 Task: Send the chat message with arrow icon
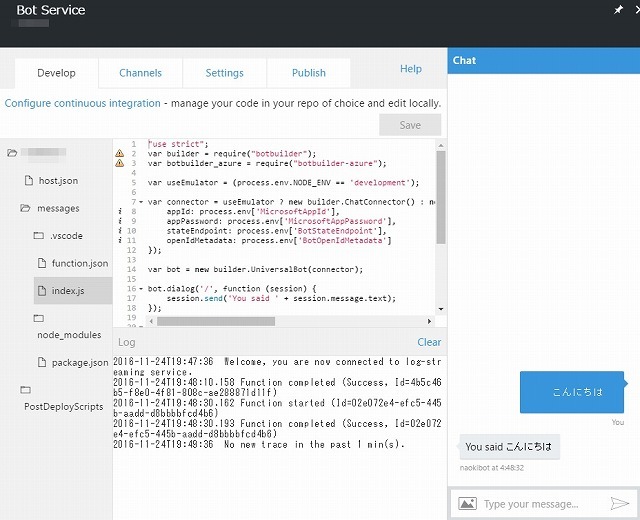(x=620, y=504)
